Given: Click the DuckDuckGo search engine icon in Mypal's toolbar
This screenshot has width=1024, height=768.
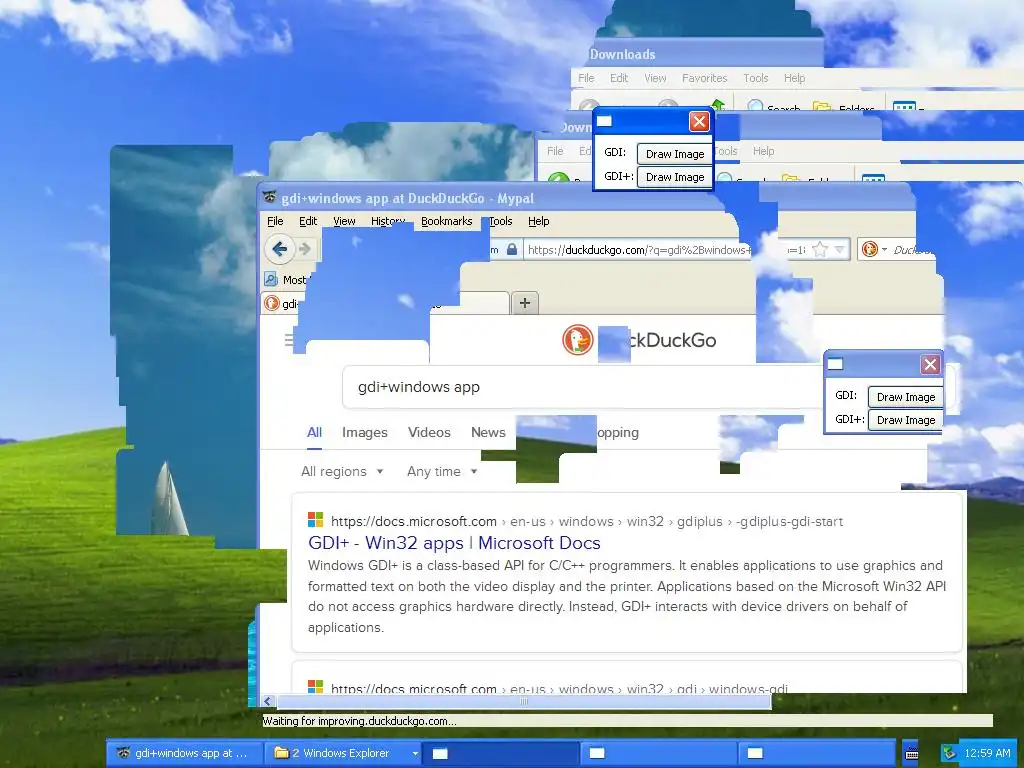Looking at the screenshot, I should point(869,249).
